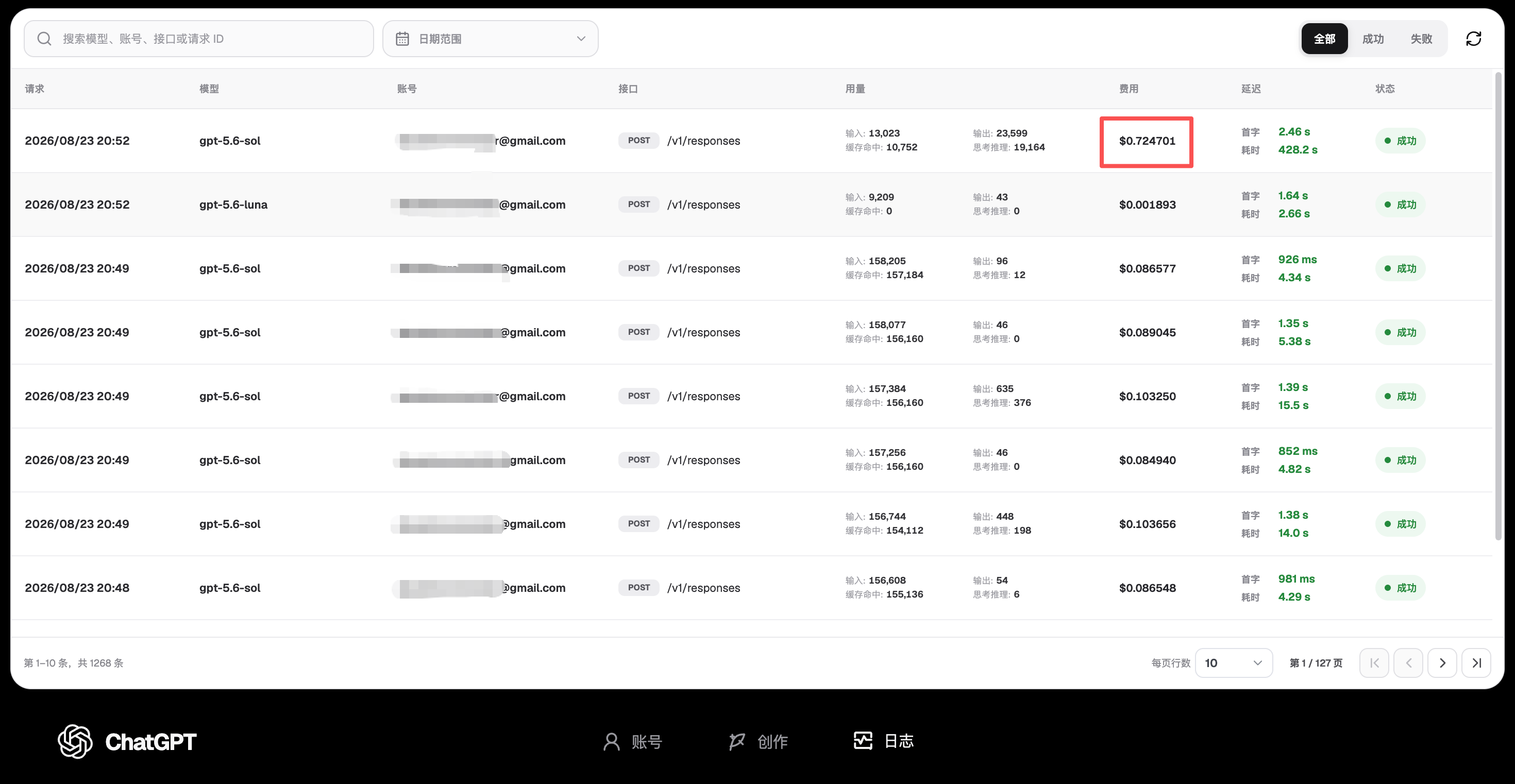Filter logs by 成功 status
1515x784 pixels.
1373,39
